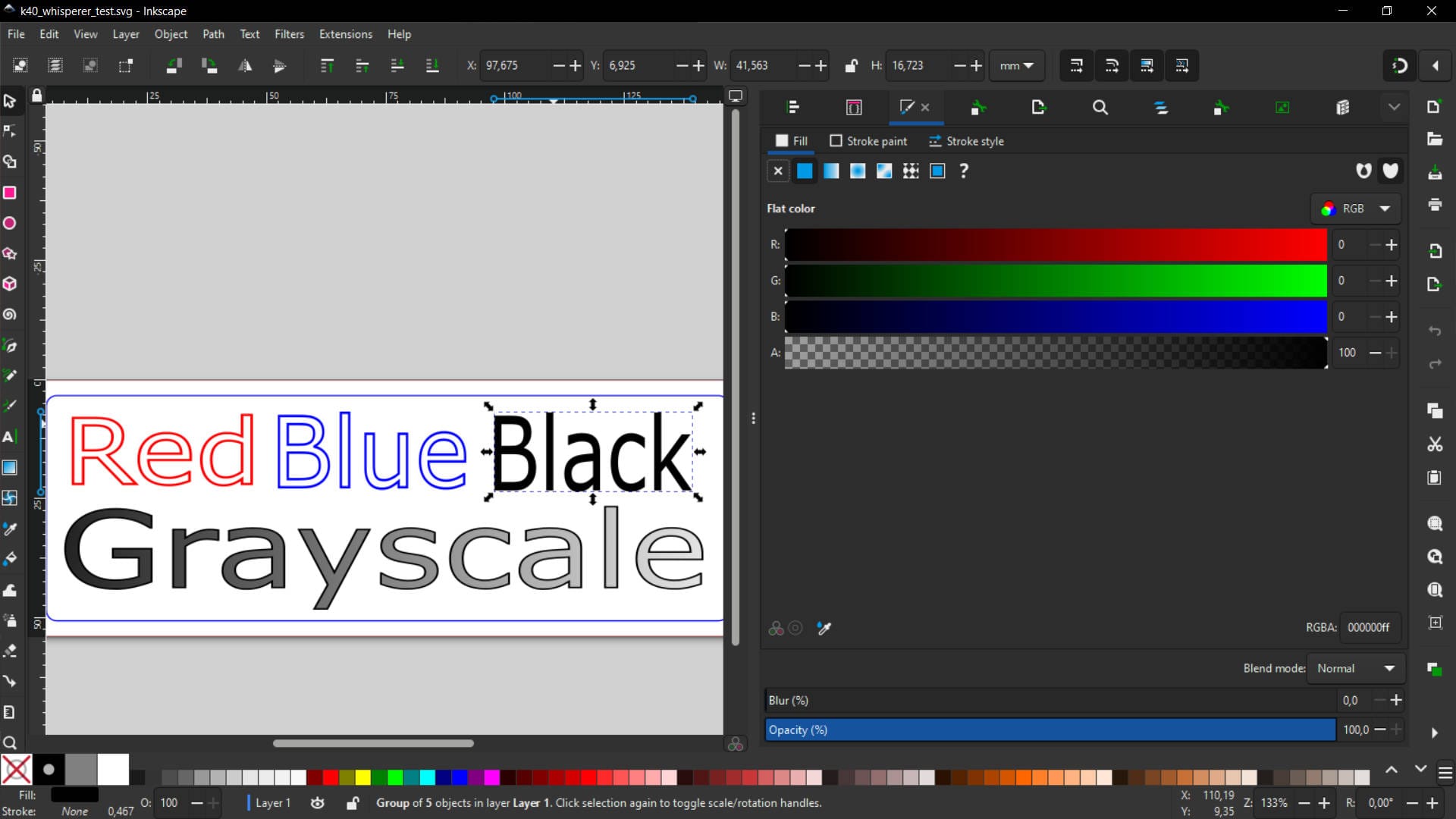The height and width of the screenshot is (819, 1456).
Task: Toggle the width/height ratio lock
Action: [x=851, y=66]
